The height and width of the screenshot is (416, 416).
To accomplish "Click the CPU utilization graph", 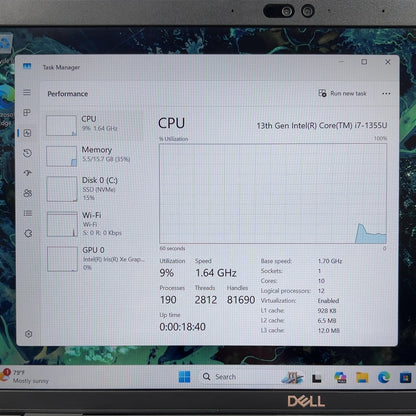I will coord(273,194).
